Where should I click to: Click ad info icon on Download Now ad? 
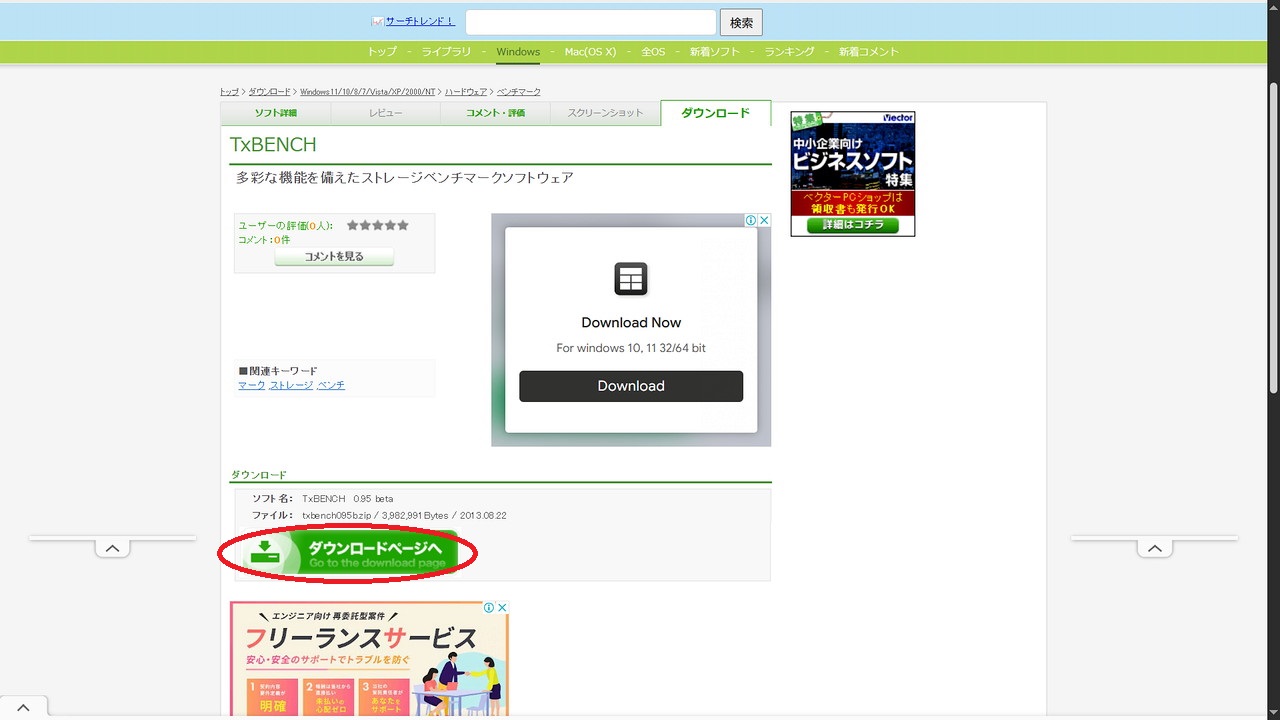pos(751,220)
